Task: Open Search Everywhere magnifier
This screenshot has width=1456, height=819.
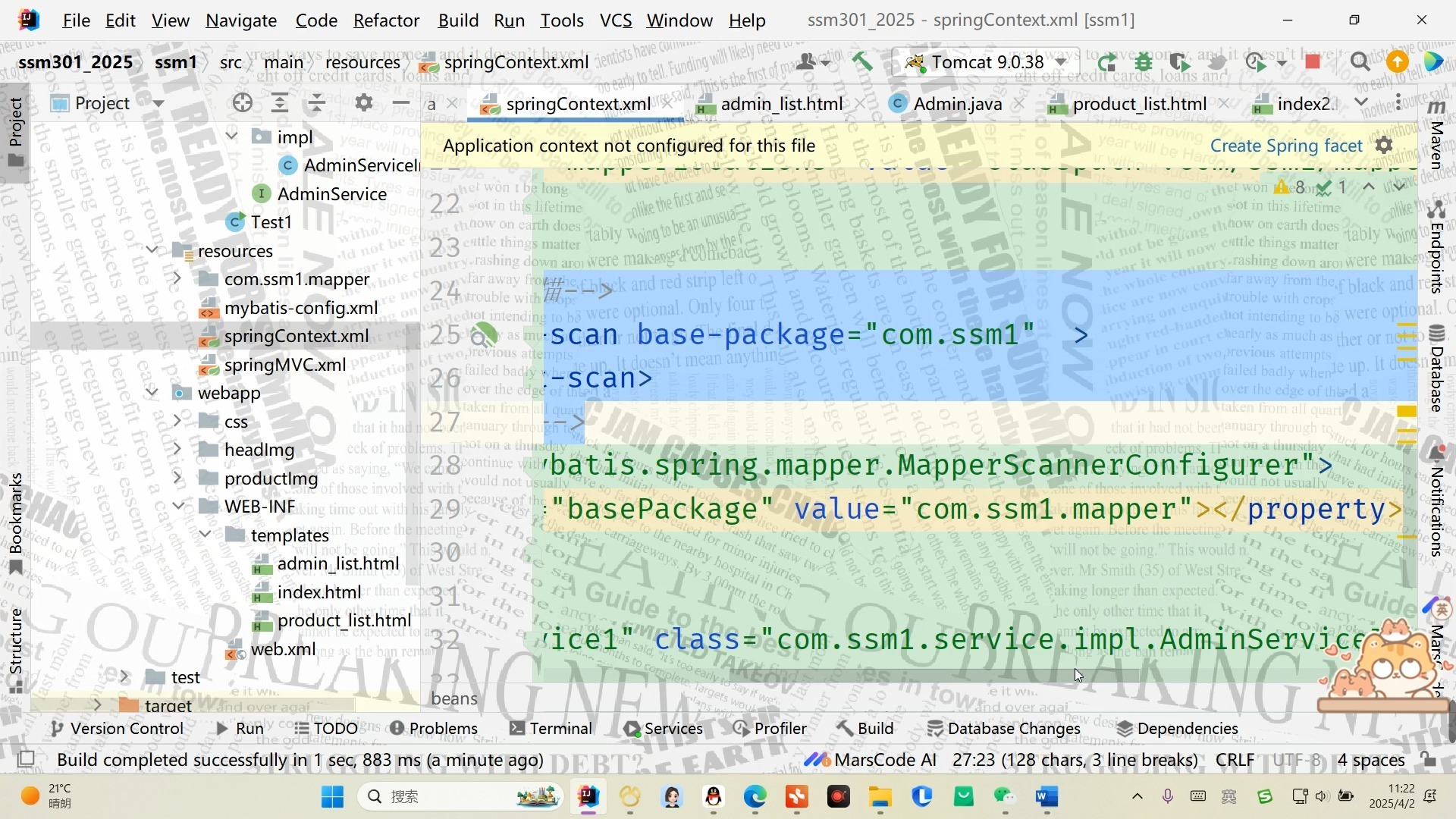Action: 1360,62
